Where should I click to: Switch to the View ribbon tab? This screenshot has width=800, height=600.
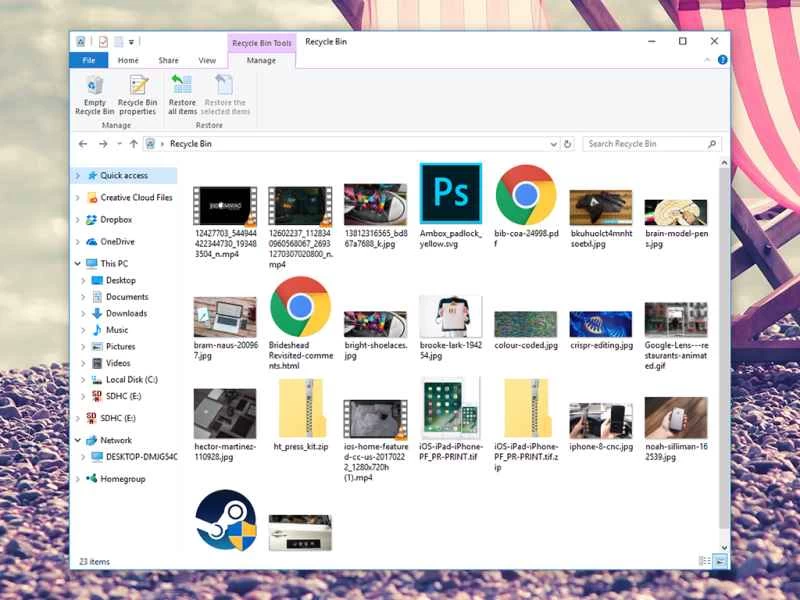[207, 60]
